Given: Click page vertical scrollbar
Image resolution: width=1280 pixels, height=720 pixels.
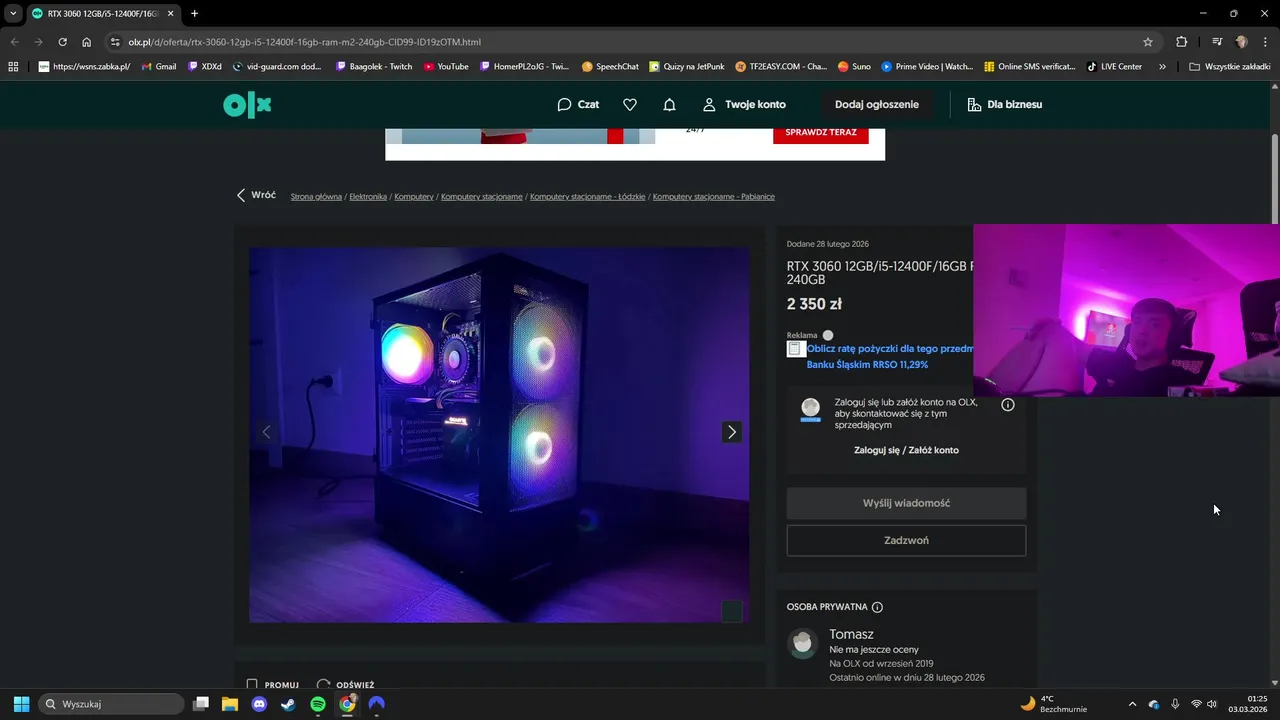Looking at the screenshot, I should [x=1275, y=180].
